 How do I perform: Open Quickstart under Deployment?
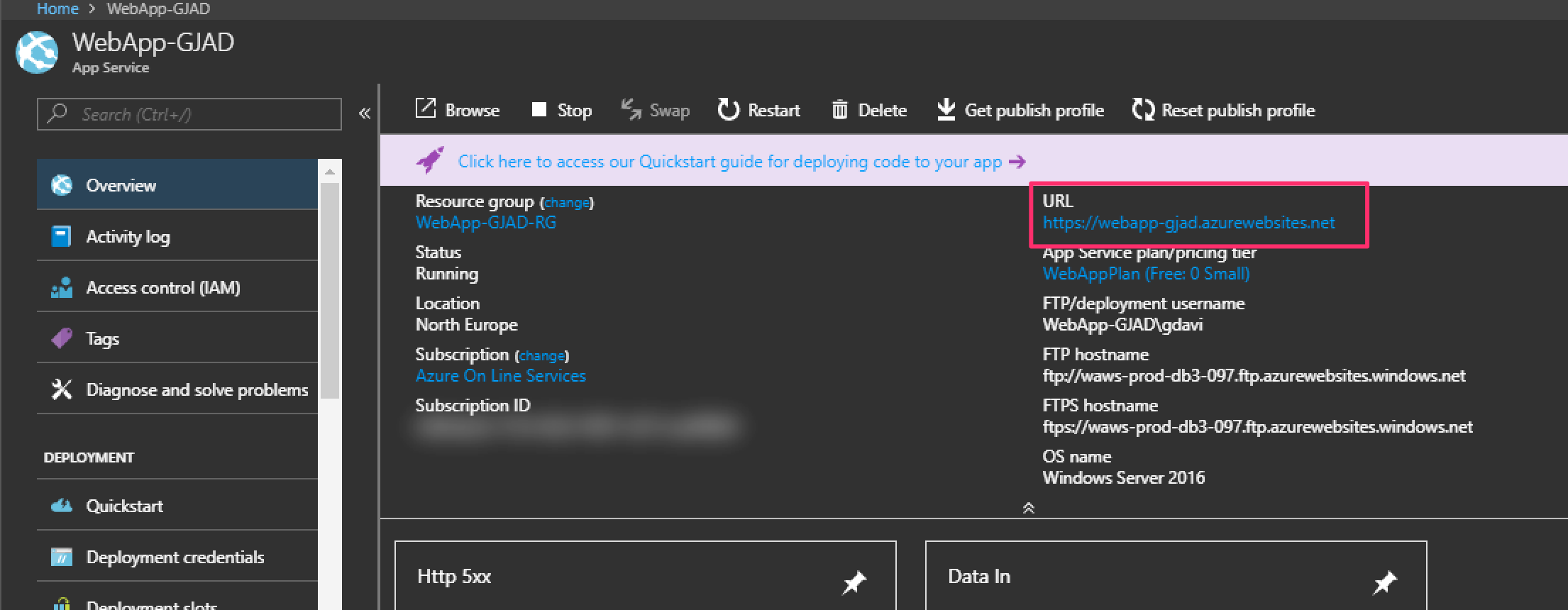click(177, 506)
